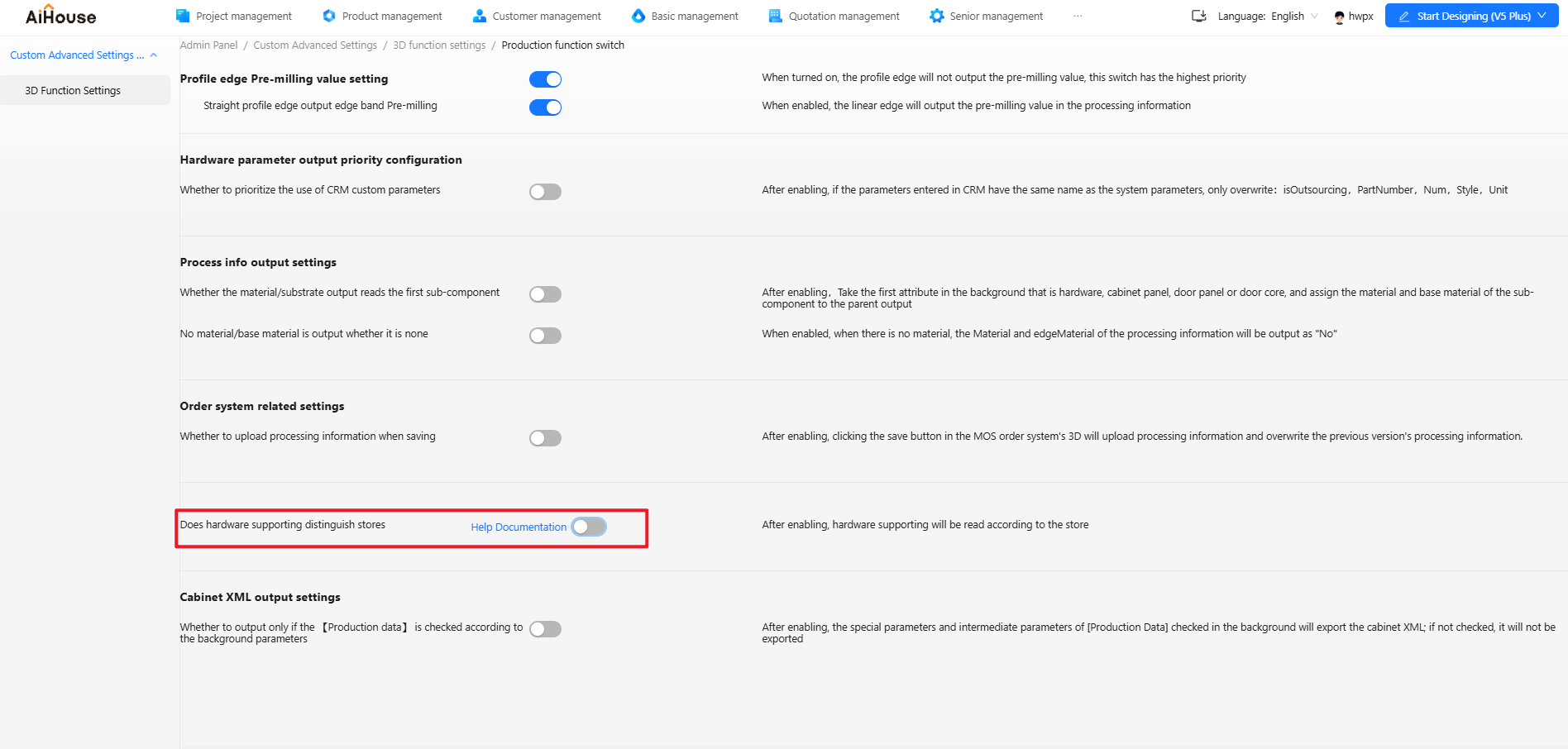The height and width of the screenshot is (749, 1568).
Task: Click the hwpx user avatar
Action: click(1339, 17)
